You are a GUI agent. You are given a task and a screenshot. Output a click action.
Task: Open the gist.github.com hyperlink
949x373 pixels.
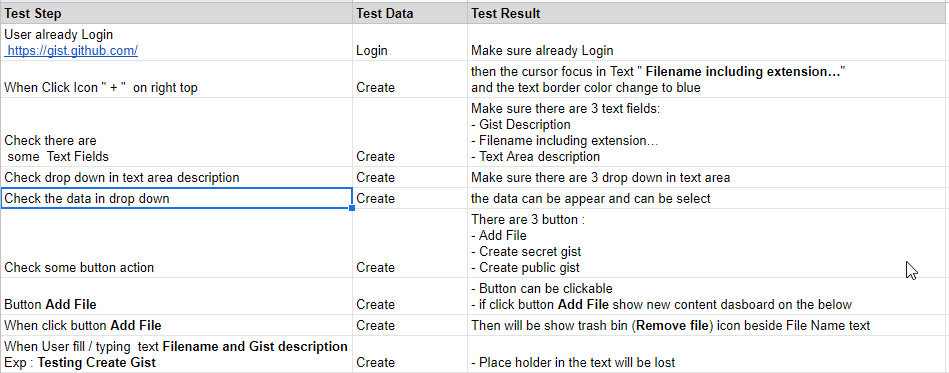pos(72,51)
